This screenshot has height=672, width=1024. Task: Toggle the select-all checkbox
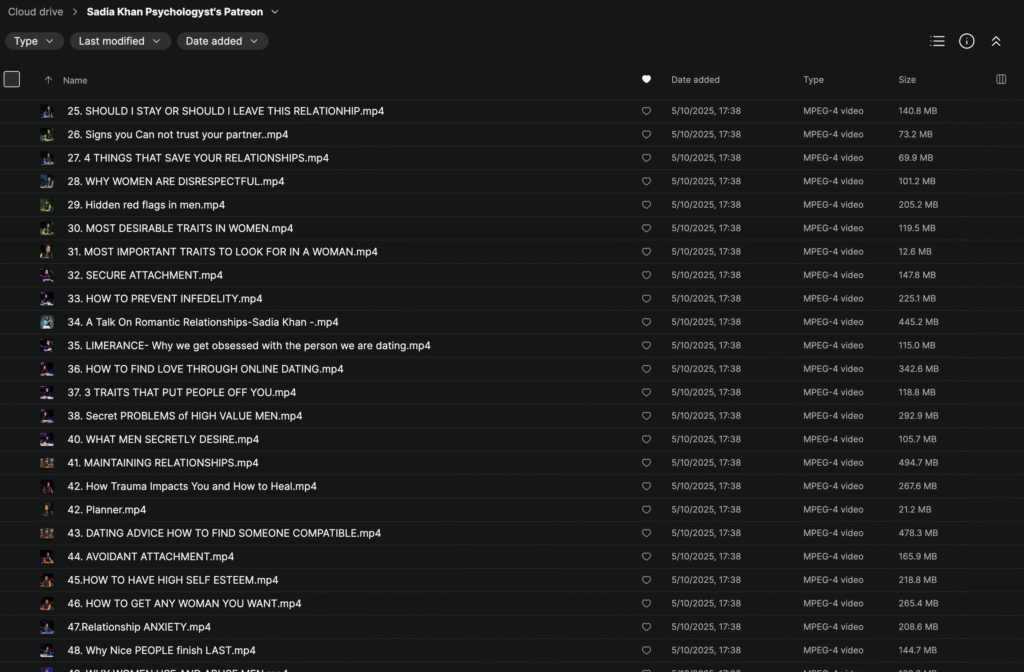point(12,80)
